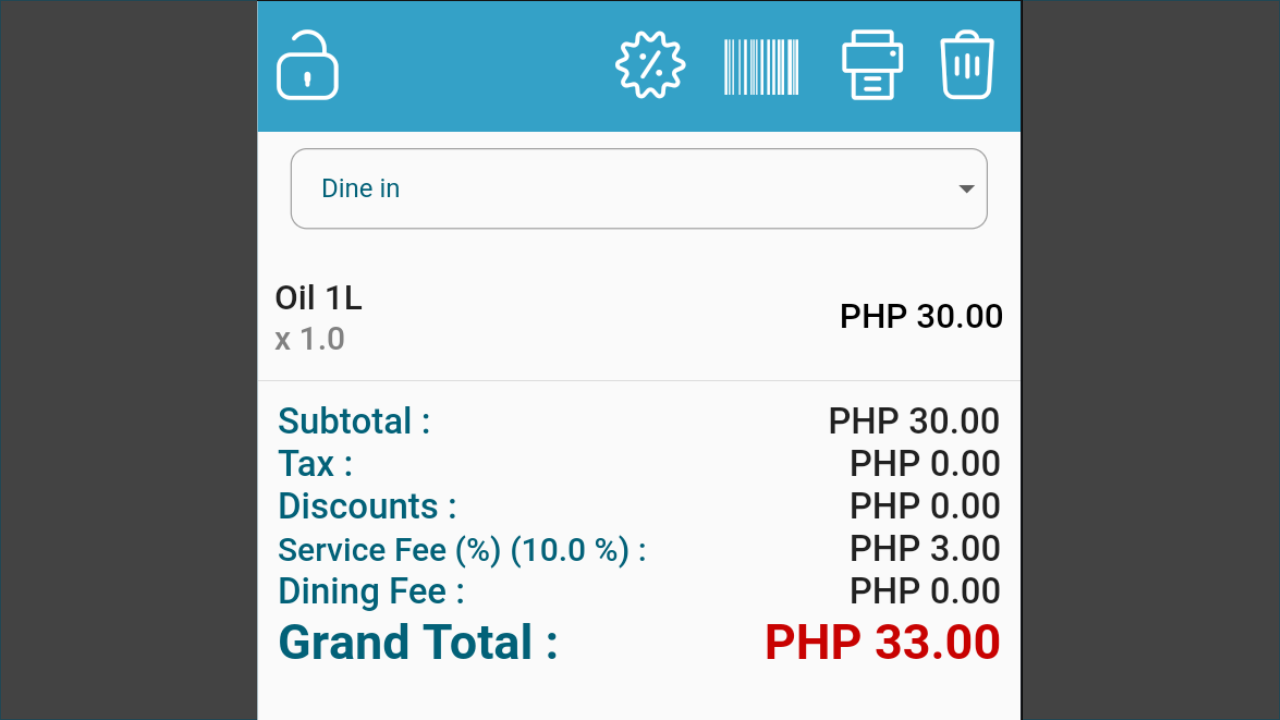The height and width of the screenshot is (720, 1280).
Task: Open the discount percent badge icon
Action: coord(650,66)
